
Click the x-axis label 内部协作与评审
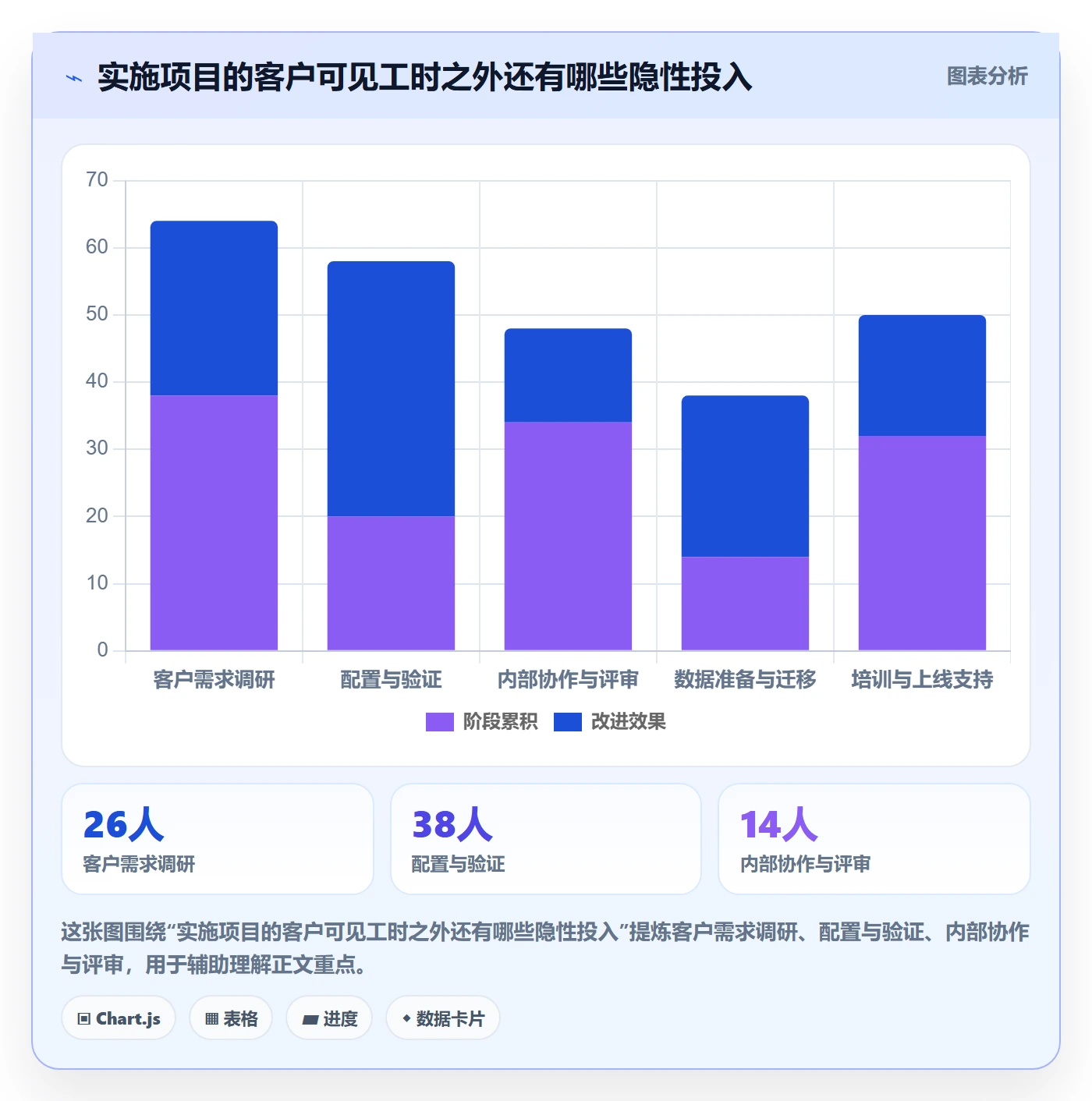click(x=568, y=680)
